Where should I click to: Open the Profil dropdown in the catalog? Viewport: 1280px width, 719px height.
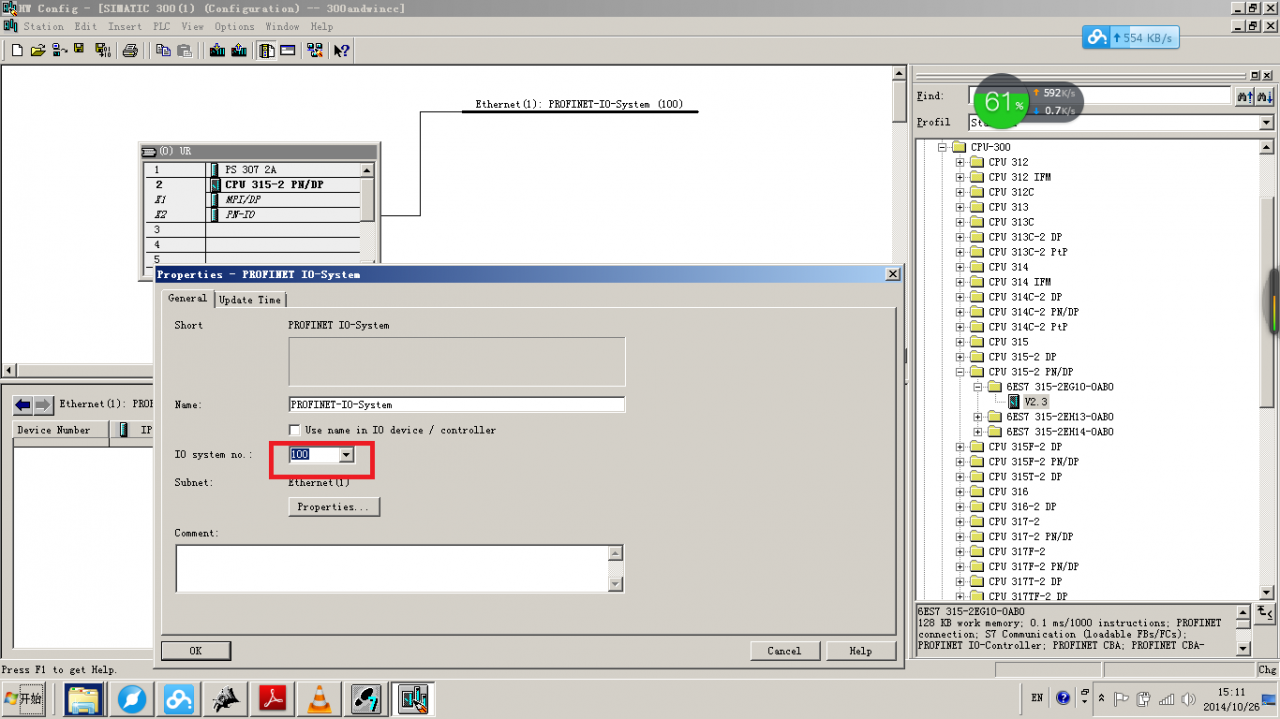click(1266, 122)
